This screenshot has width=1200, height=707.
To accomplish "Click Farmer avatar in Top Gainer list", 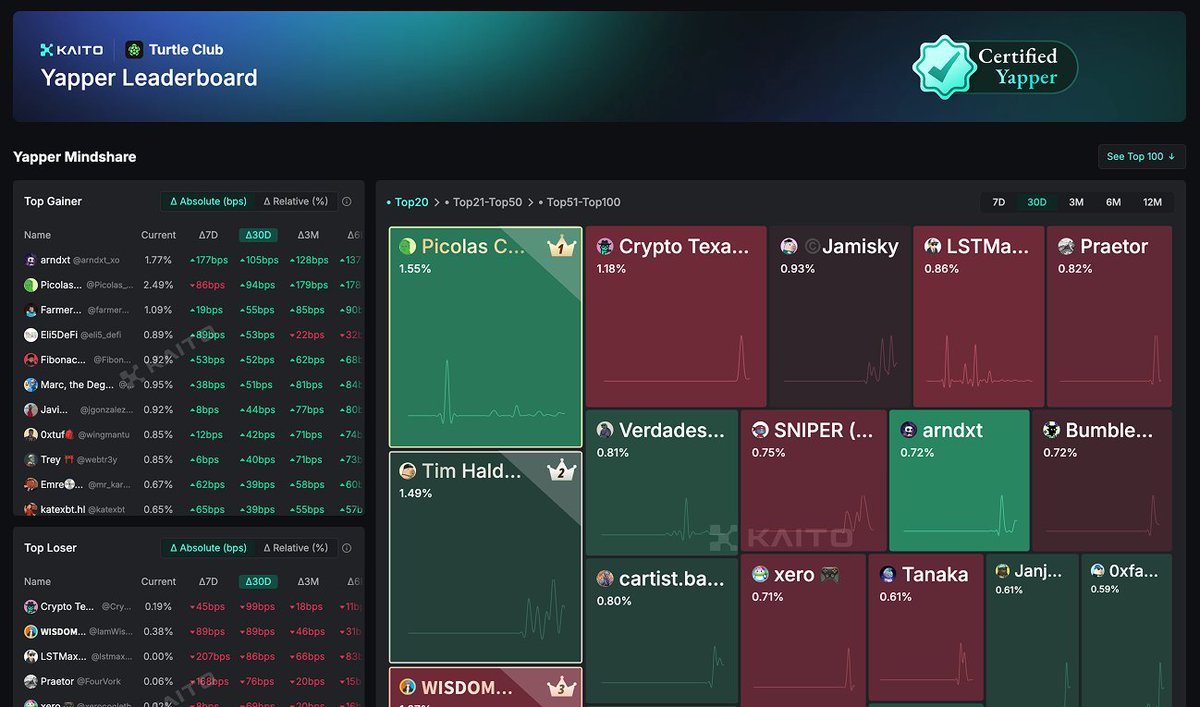I will click(31, 310).
